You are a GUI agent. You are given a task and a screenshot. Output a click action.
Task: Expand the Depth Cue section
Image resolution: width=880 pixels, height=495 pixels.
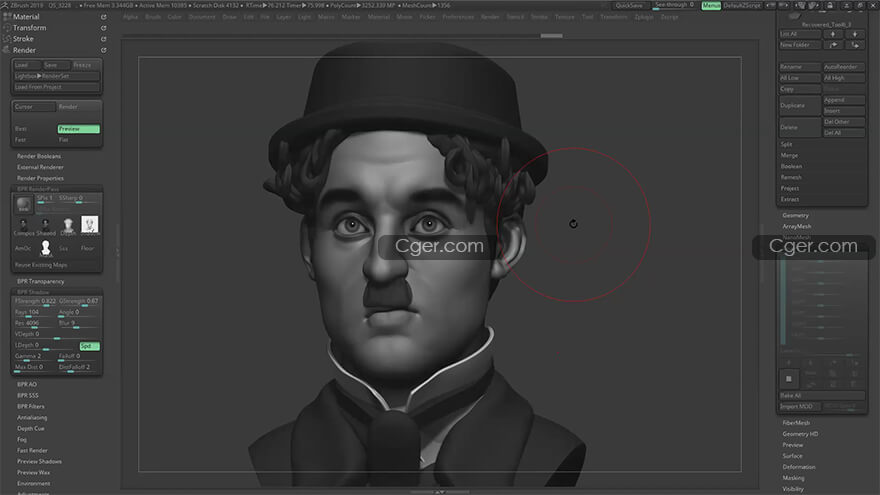(30, 428)
